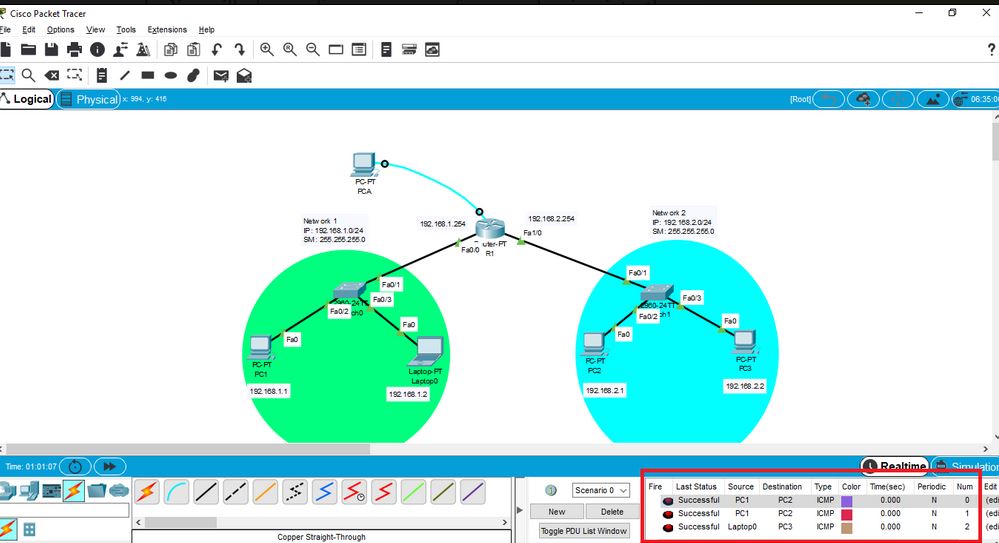Screen dimensions: 999x543
Task: Click purple color swatch of first PDU
Action: pyautogui.click(x=847, y=501)
